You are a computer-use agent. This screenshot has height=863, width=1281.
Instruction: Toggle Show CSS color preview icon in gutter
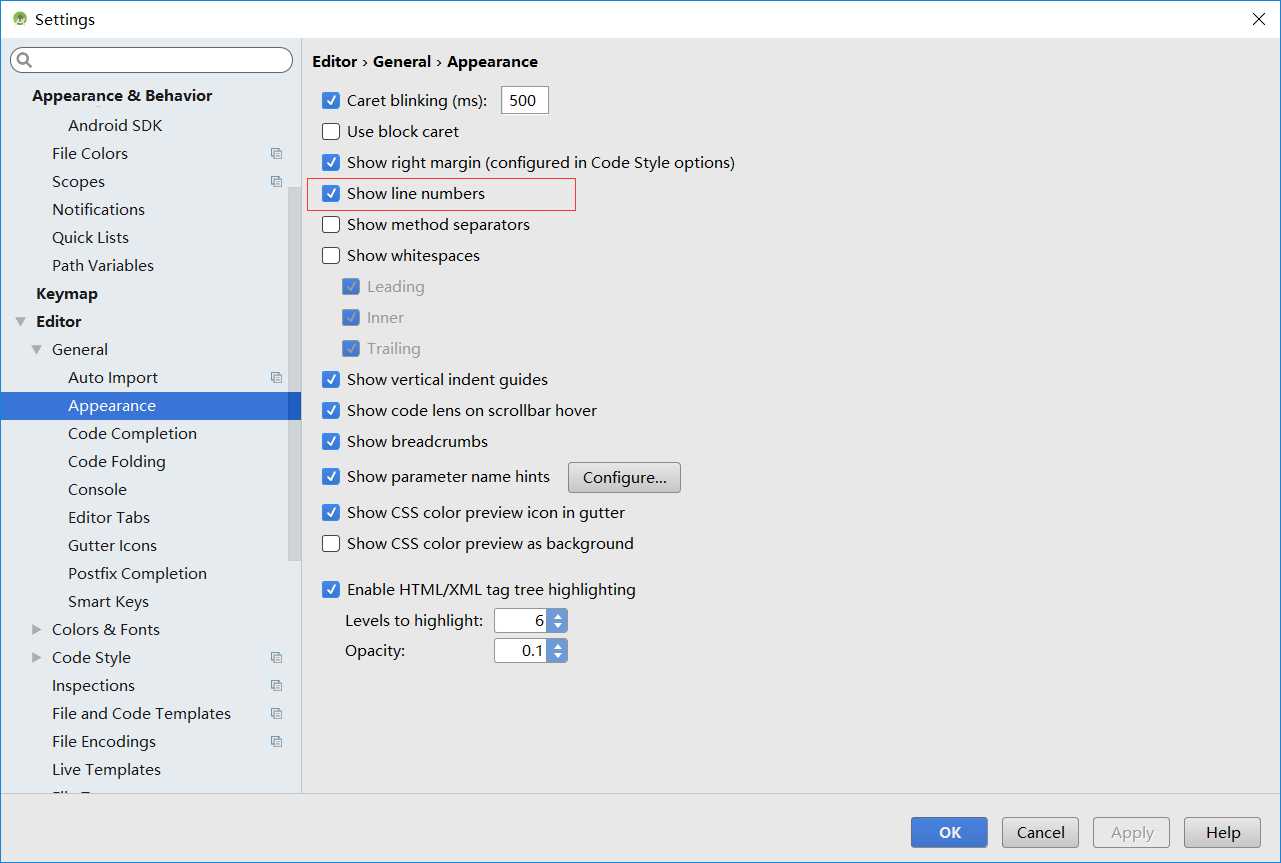tap(331, 512)
